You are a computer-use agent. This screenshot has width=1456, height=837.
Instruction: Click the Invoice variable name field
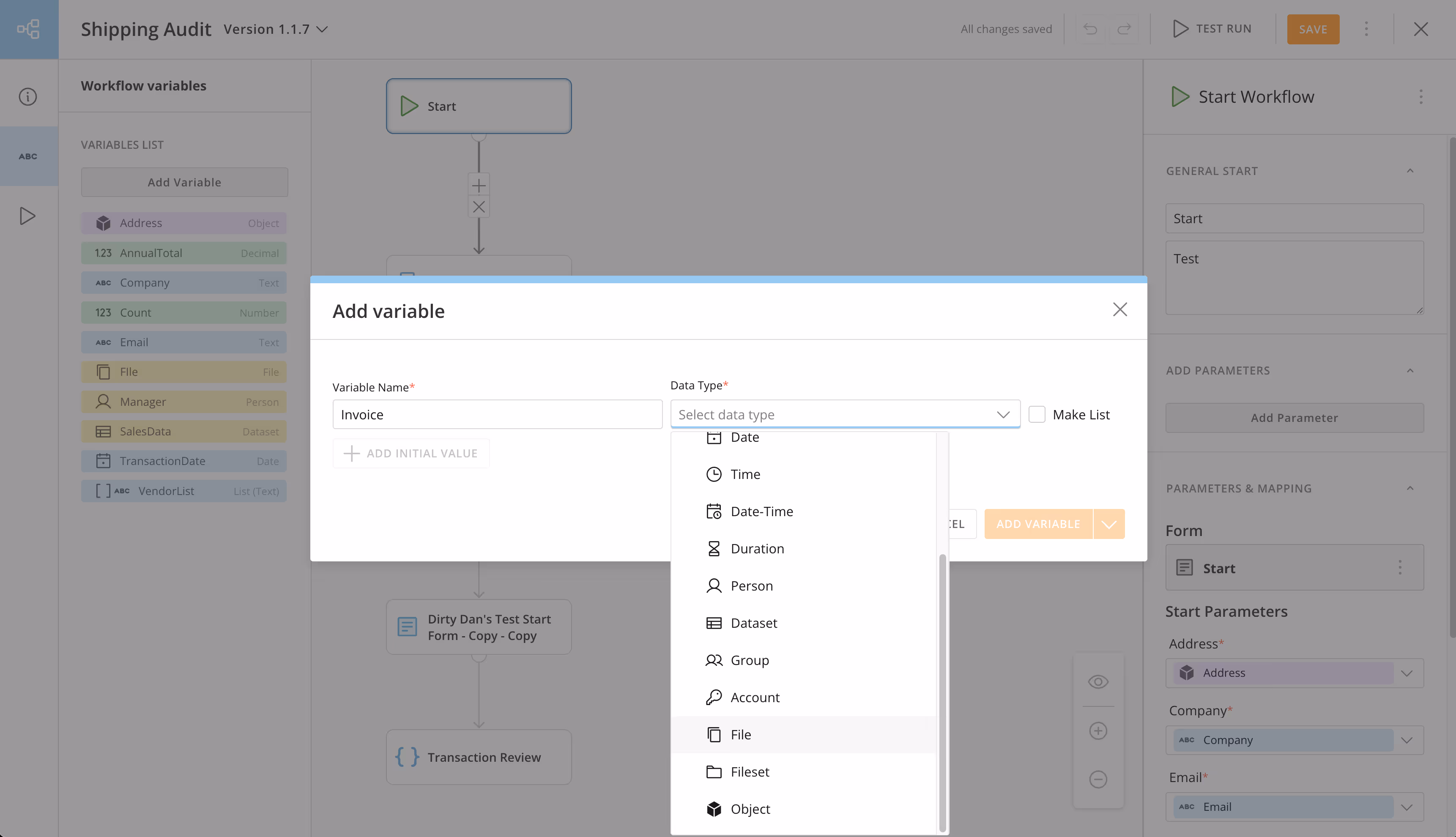coord(497,414)
